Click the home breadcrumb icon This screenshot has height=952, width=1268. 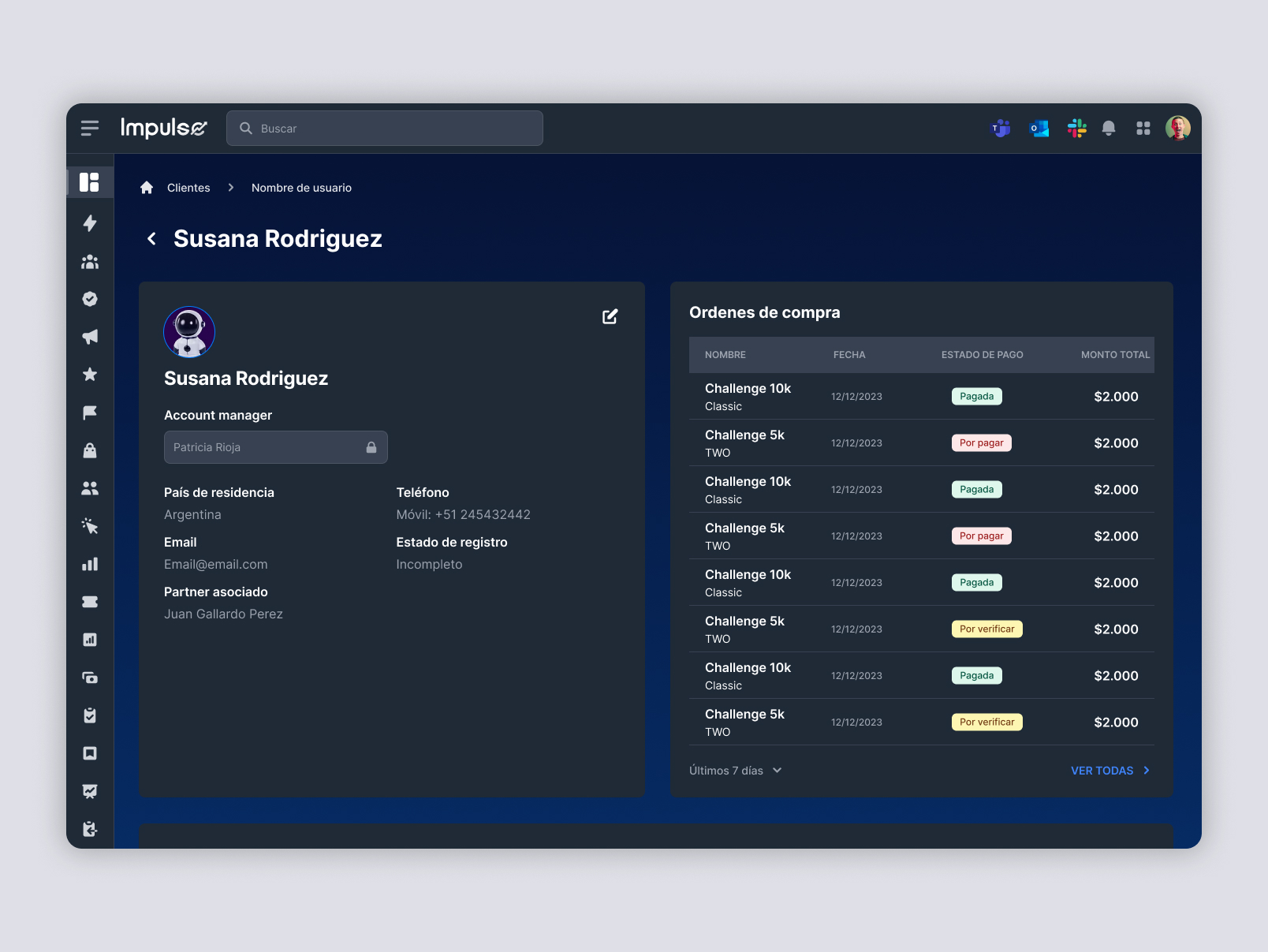pyautogui.click(x=147, y=188)
